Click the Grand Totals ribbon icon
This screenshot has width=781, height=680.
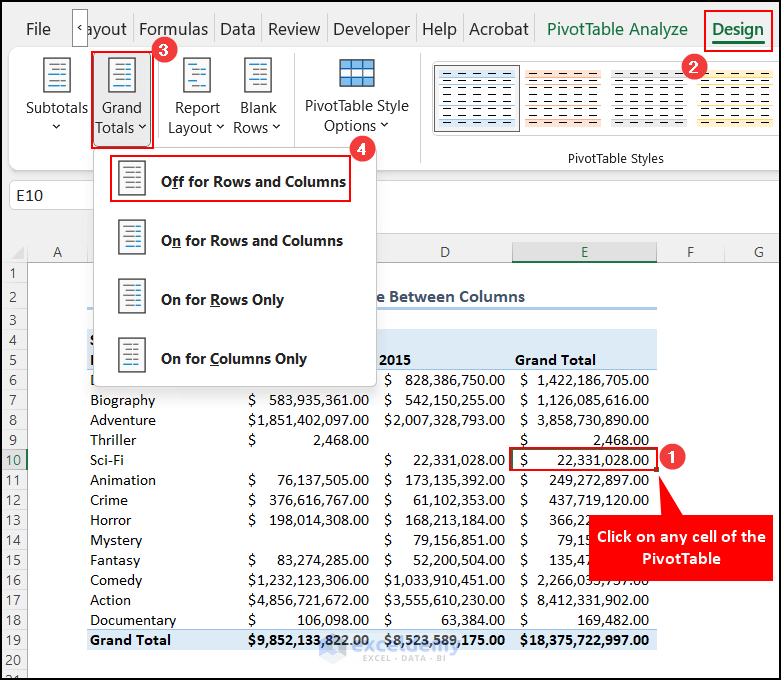122,75
